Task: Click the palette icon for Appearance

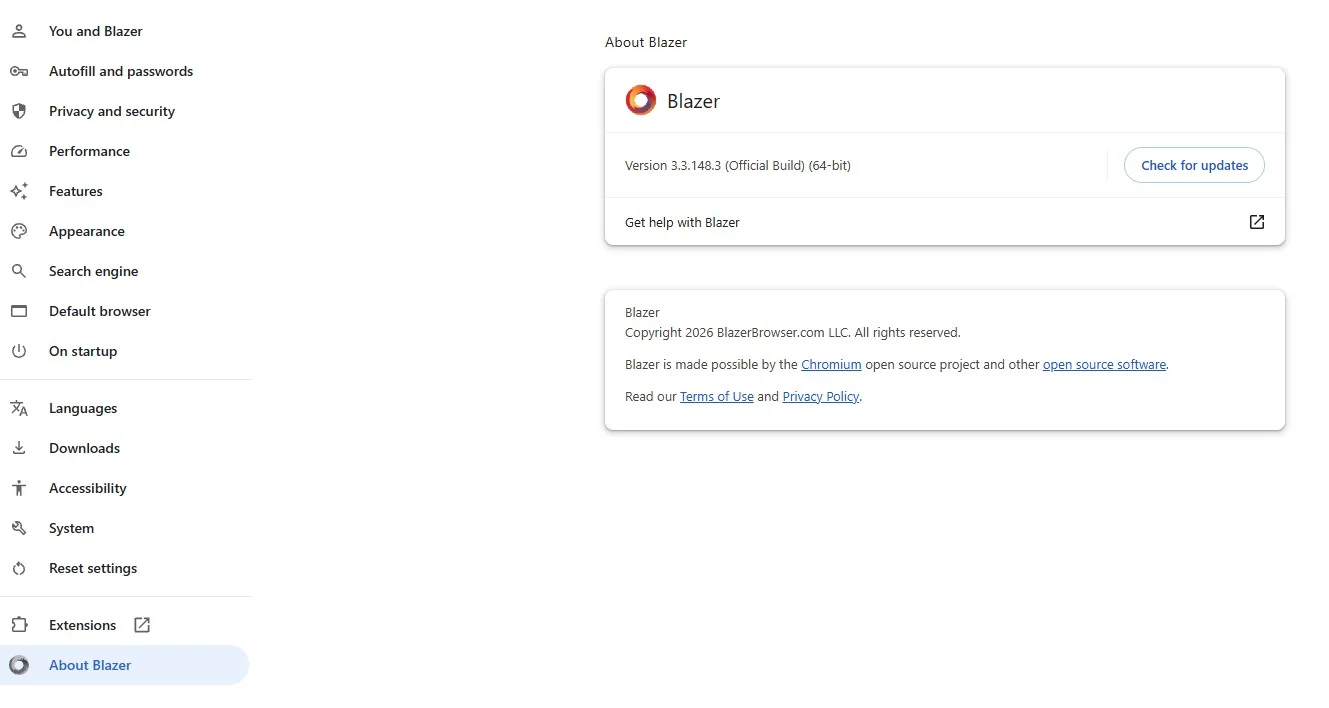Action: coord(18,231)
